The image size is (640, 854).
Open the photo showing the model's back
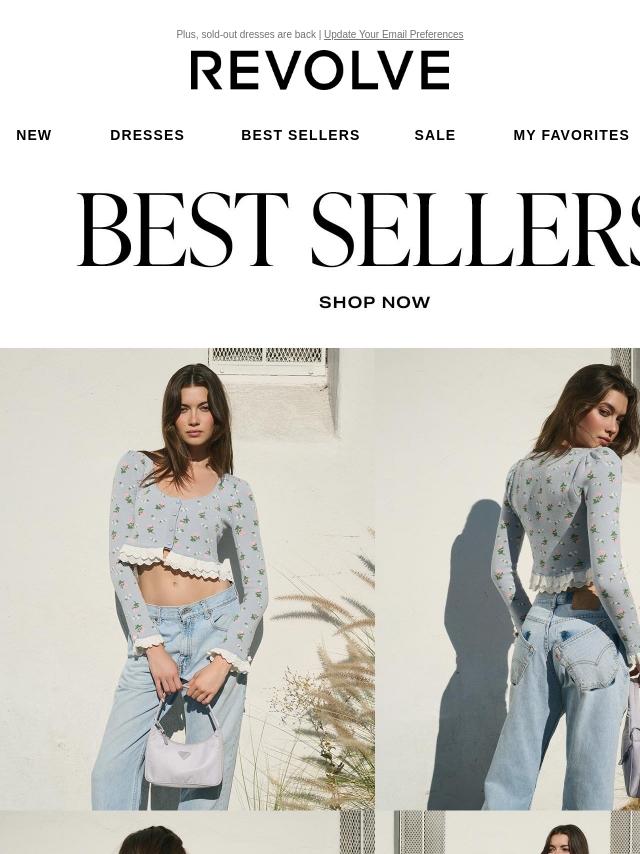coord(508,579)
